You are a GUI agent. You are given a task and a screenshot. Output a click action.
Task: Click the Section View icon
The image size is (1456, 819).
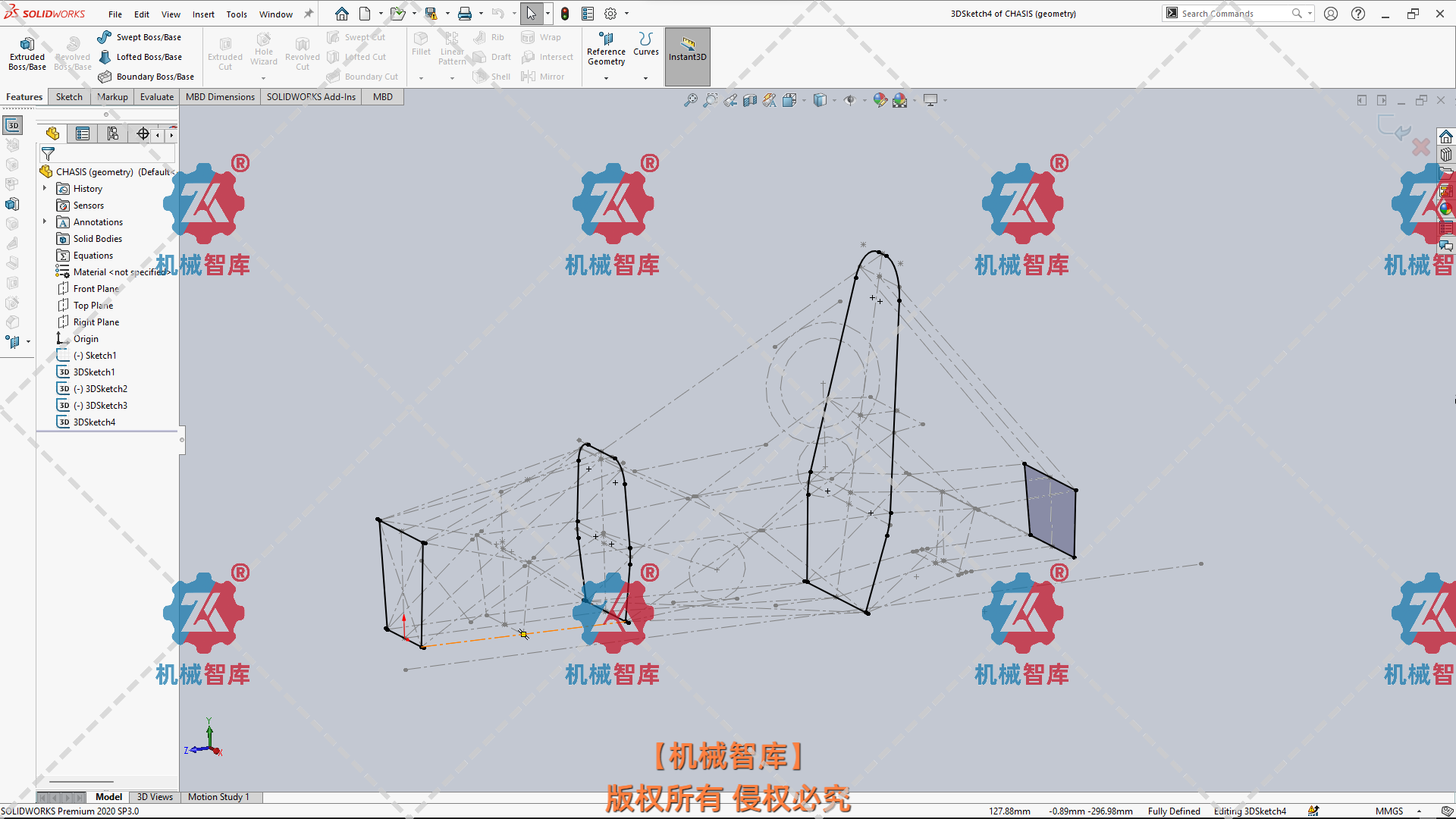tap(750, 100)
